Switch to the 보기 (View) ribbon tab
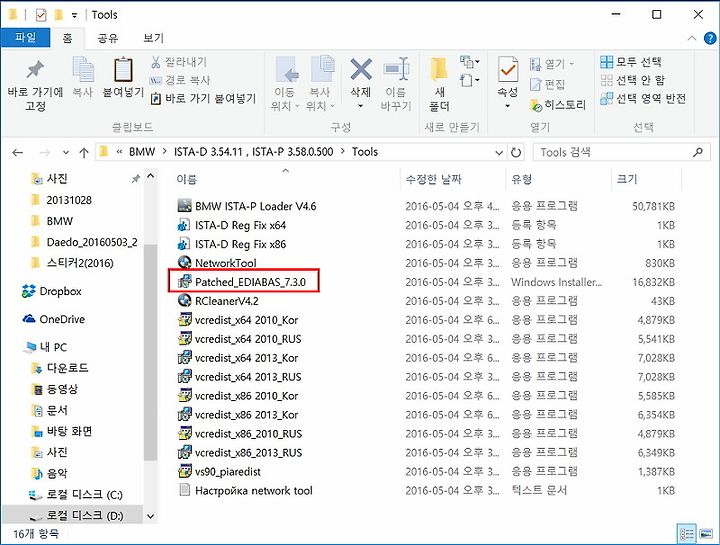 (153, 38)
